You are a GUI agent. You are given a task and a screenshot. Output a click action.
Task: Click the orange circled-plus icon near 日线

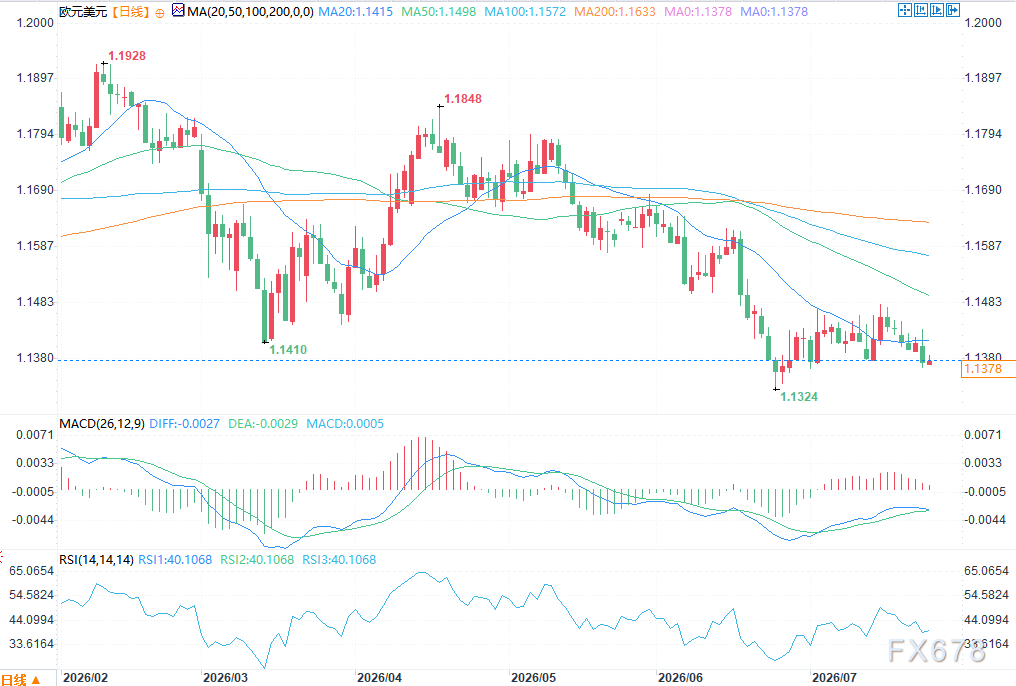[160, 12]
